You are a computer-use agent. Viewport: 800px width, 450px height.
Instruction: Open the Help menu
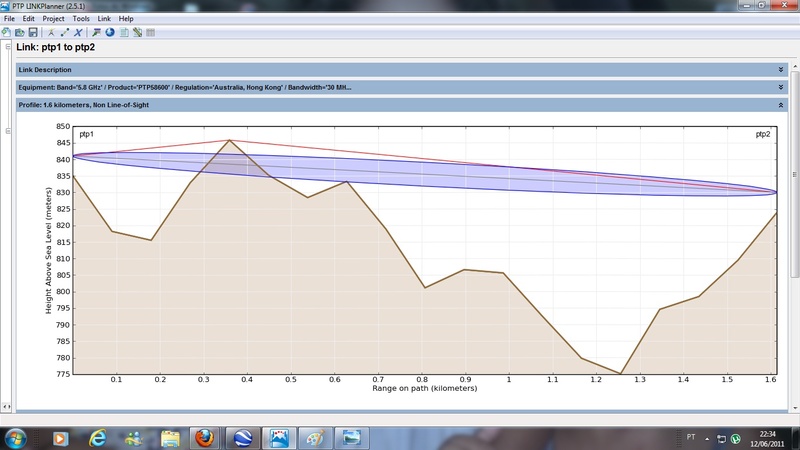point(126,18)
